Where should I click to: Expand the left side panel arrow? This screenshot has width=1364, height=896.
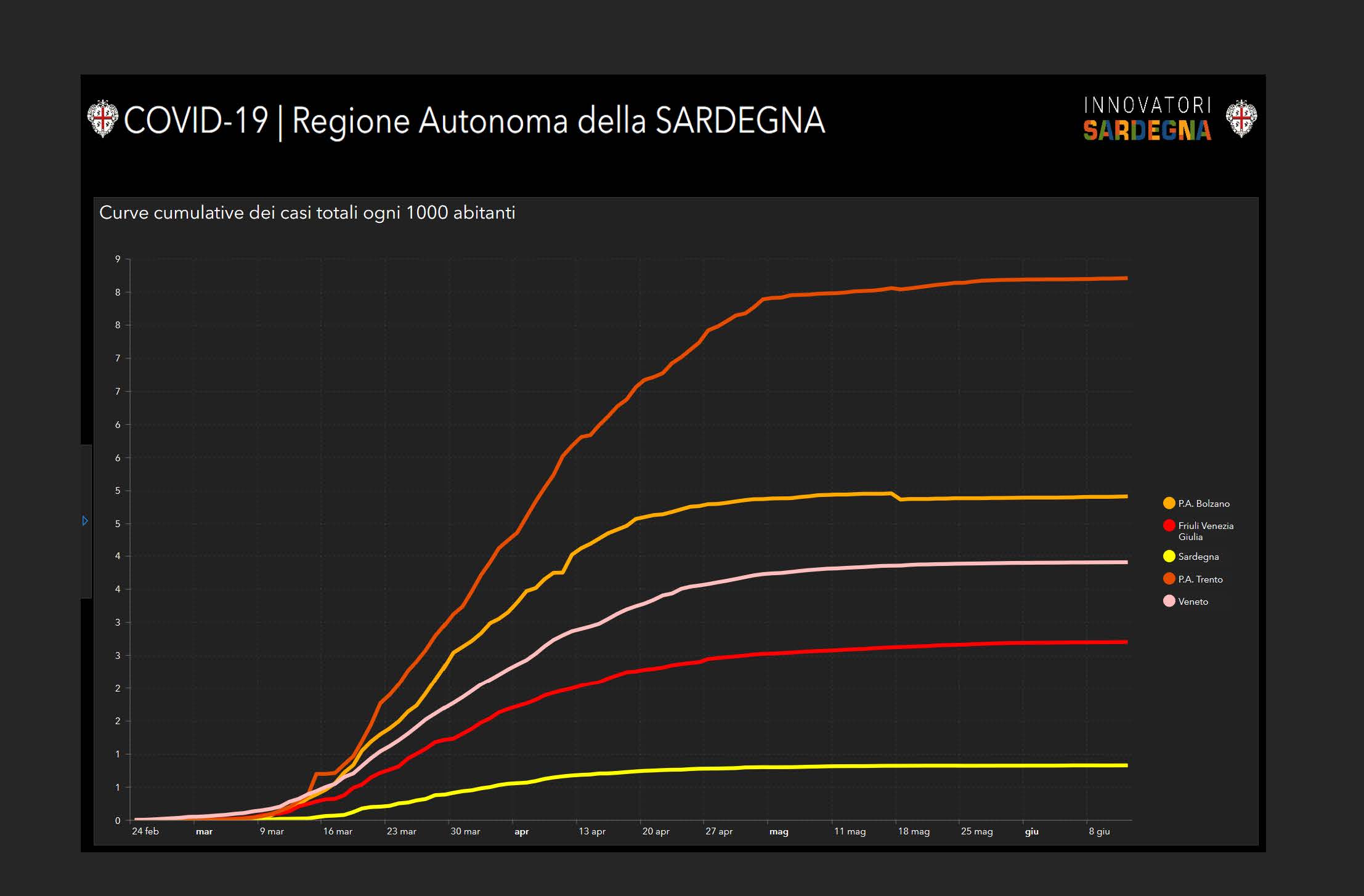click(85, 521)
